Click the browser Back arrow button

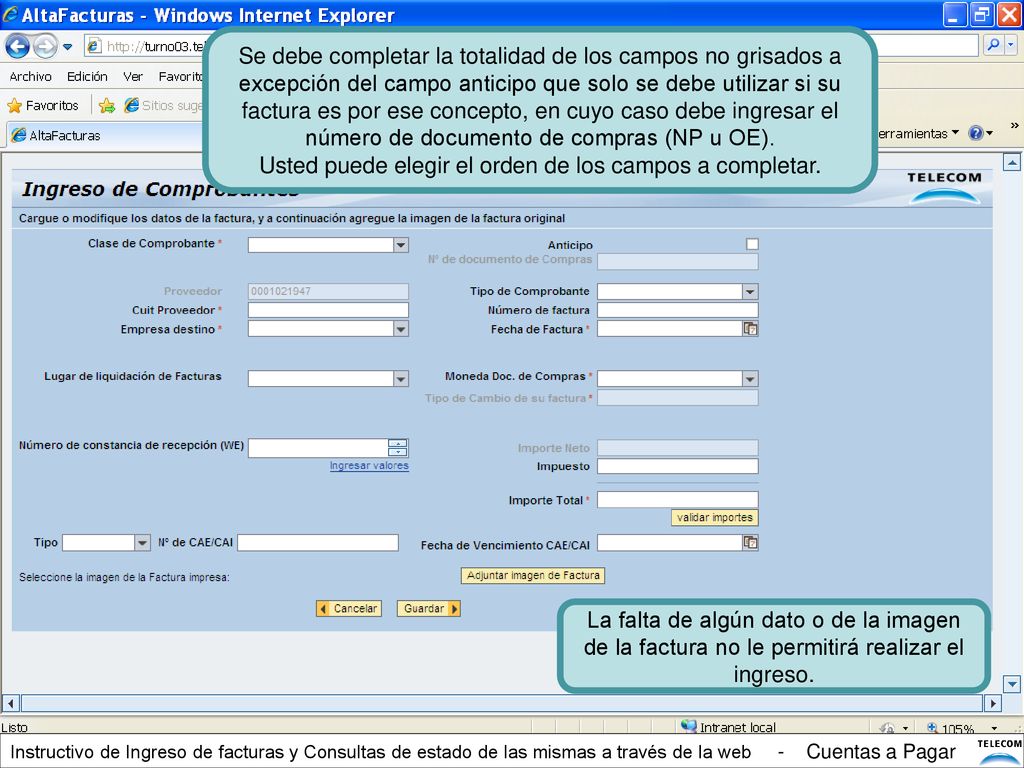18,46
